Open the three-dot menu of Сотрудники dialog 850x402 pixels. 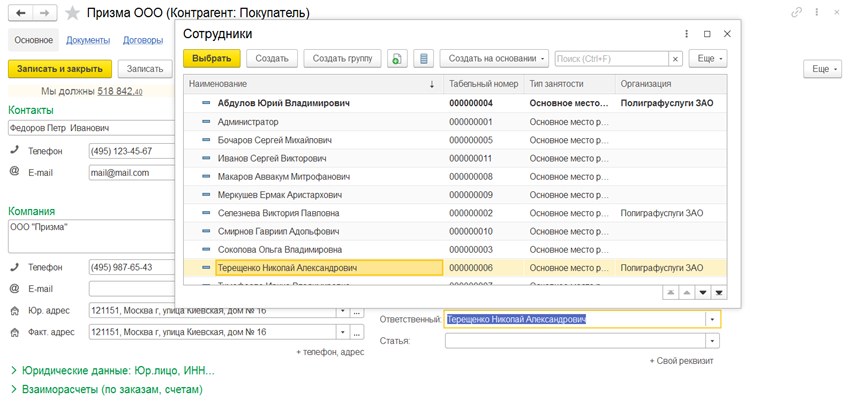[686, 34]
